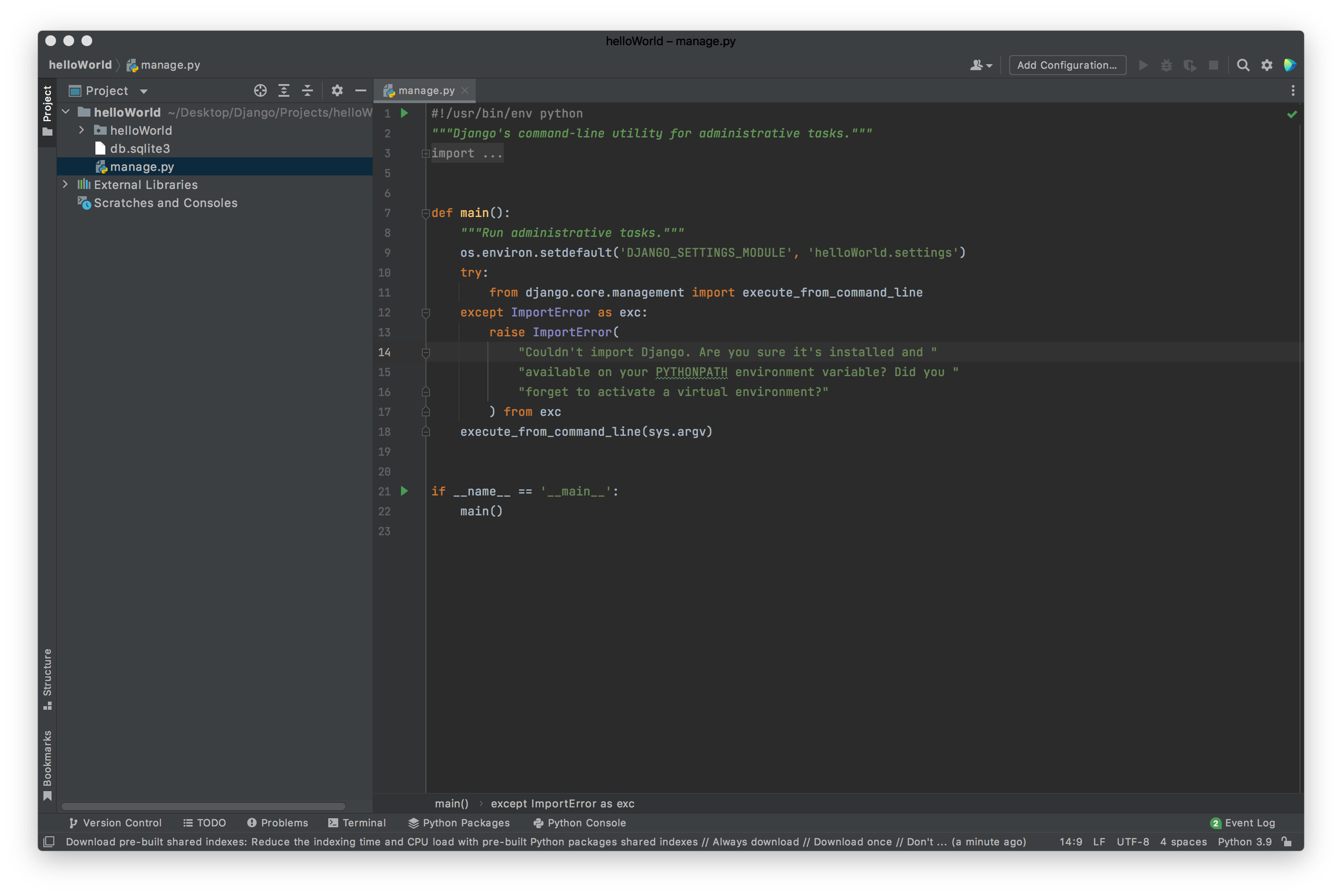
Task: Open the Project view dropdown arrow
Action: [x=143, y=91]
